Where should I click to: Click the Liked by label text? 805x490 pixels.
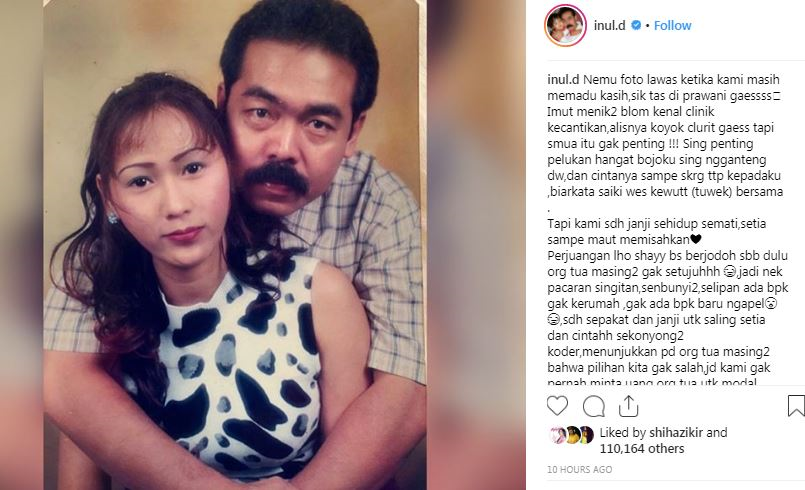tap(623, 432)
